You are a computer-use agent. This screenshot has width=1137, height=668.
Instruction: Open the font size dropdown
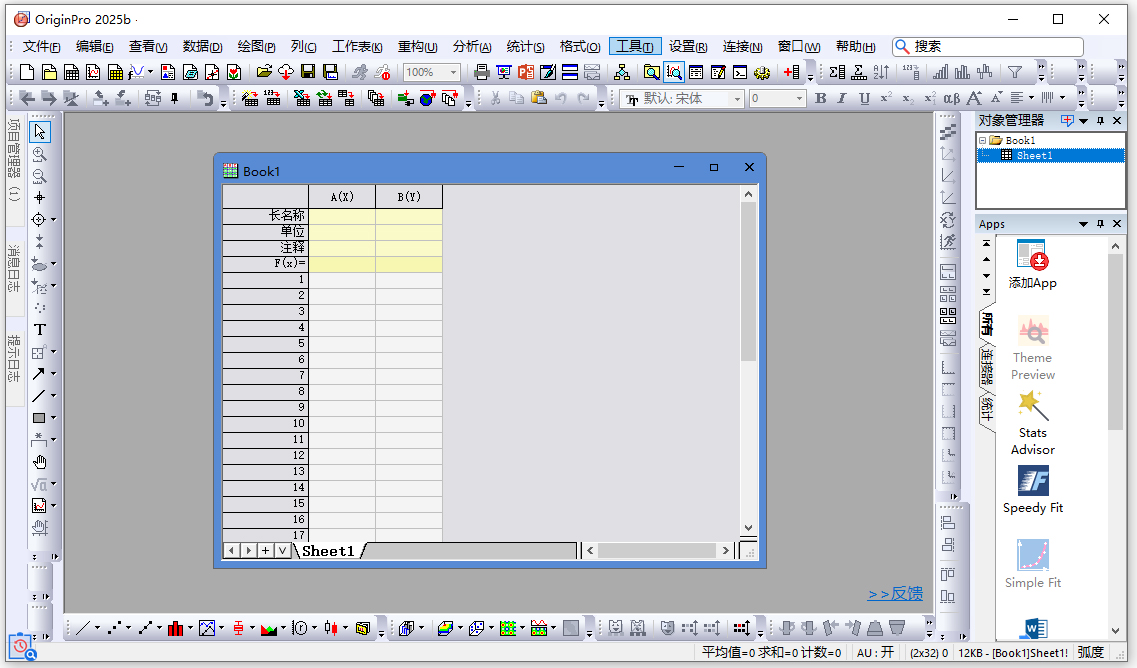[x=799, y=98]
